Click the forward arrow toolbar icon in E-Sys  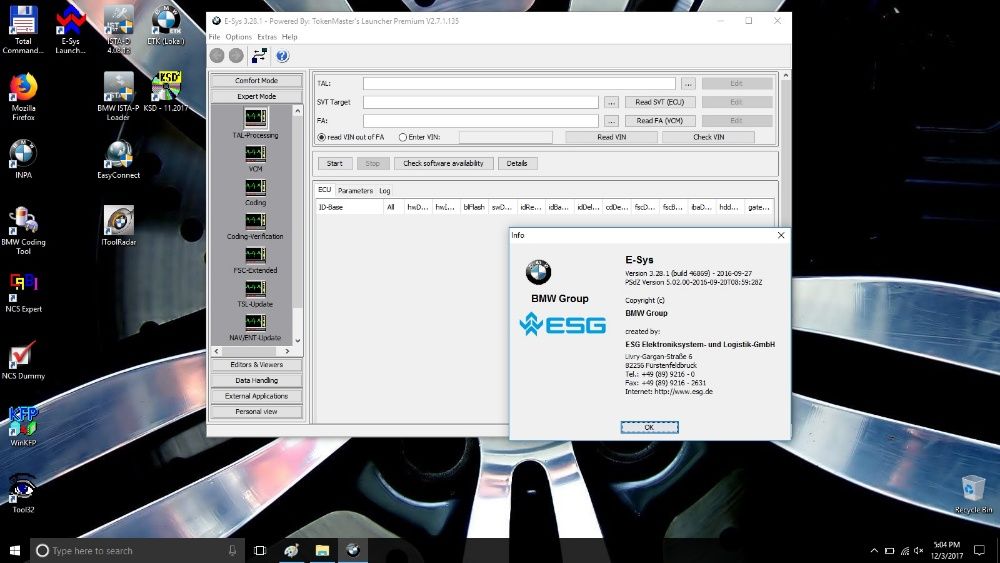[x=236, y=56]
